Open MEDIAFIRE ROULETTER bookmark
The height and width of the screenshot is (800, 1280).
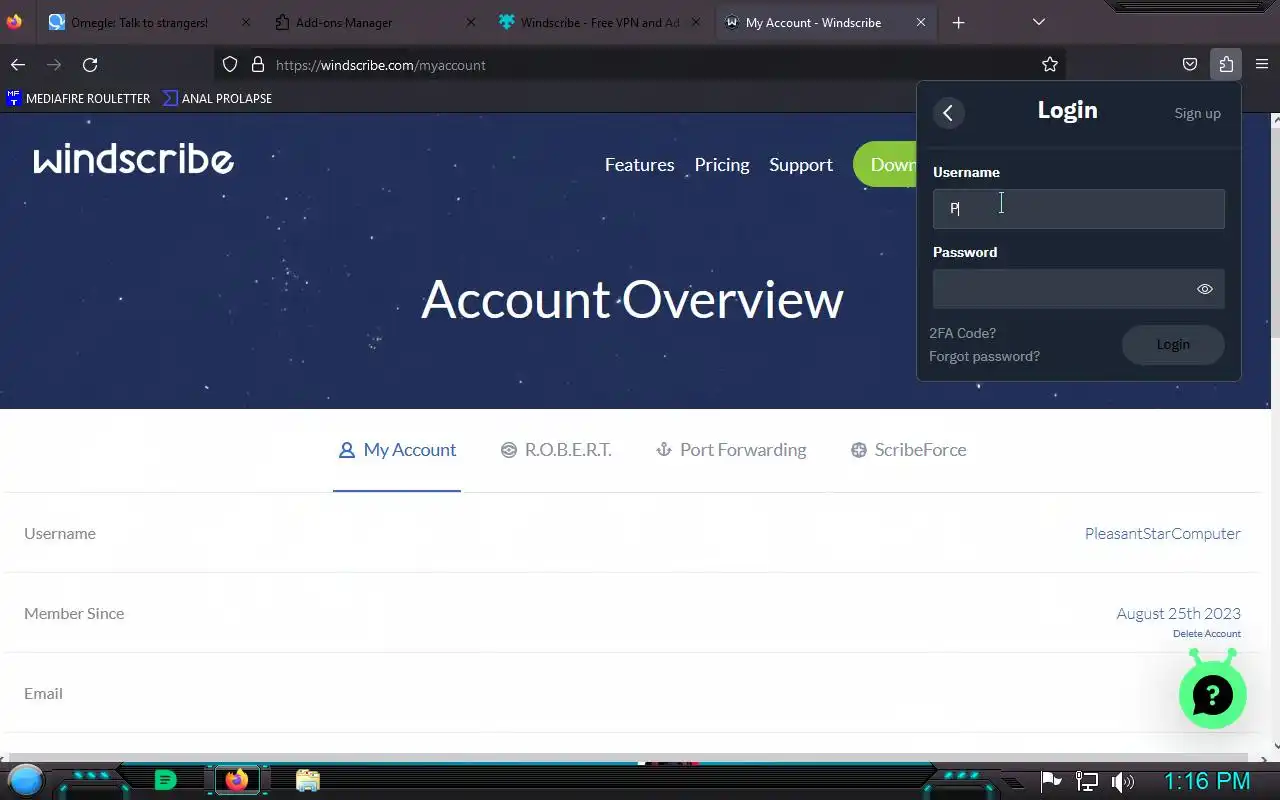pos(78,99)
